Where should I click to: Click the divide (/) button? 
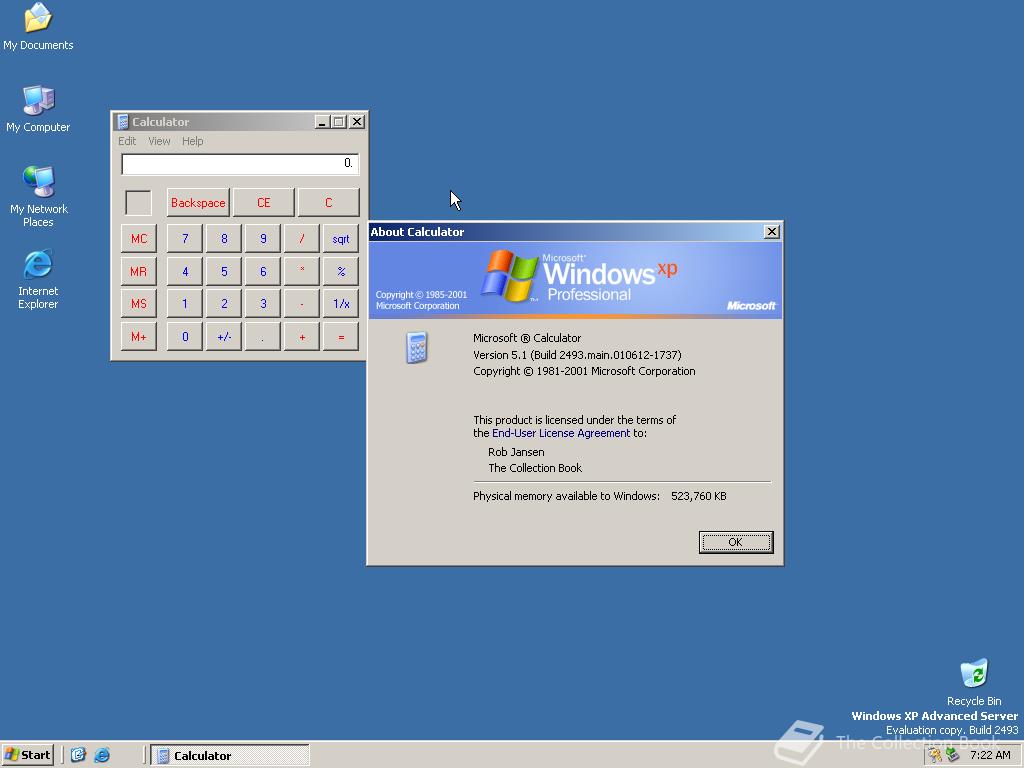(x=302, y=238)
